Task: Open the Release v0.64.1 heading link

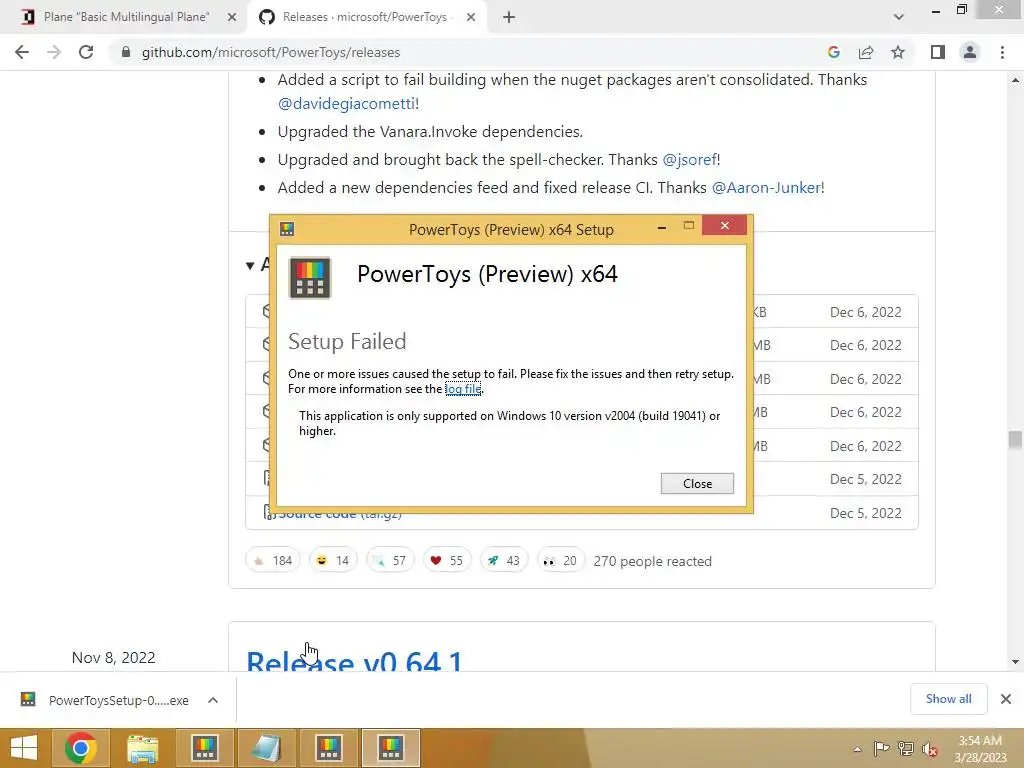Action: point(354,661)
